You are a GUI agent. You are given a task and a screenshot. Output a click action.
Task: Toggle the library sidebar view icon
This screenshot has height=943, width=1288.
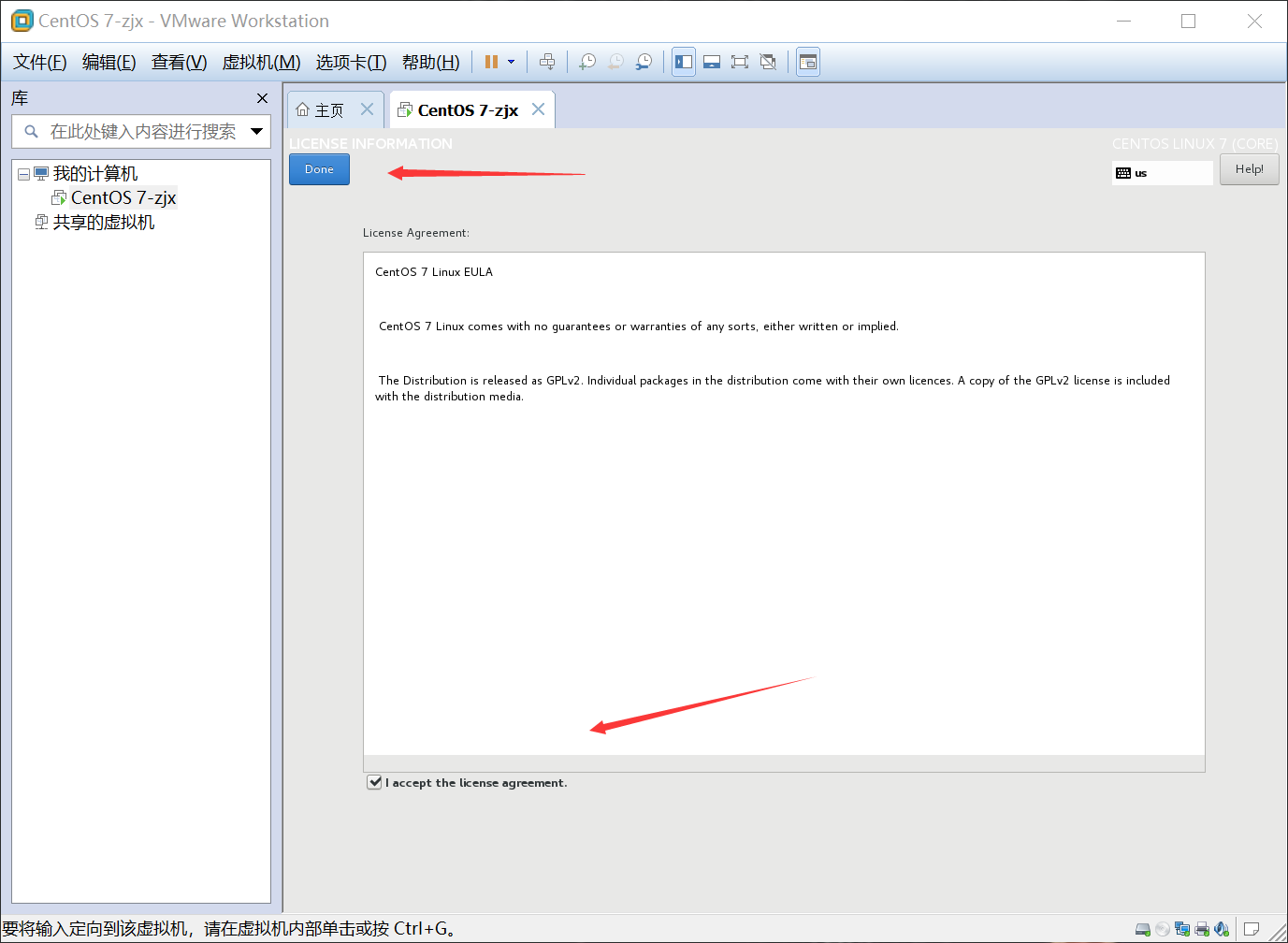pos(684,62)
